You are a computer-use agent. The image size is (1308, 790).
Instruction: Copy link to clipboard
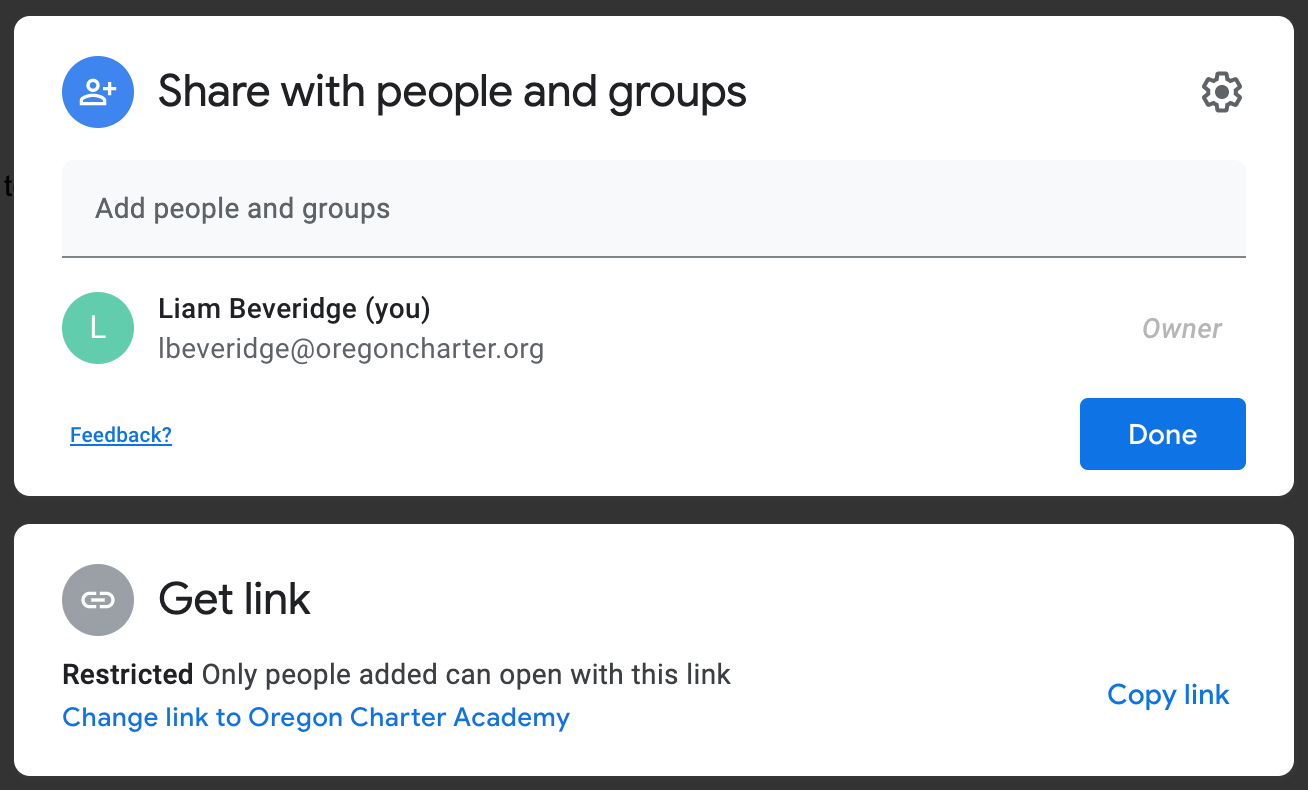pos(1168,695)
